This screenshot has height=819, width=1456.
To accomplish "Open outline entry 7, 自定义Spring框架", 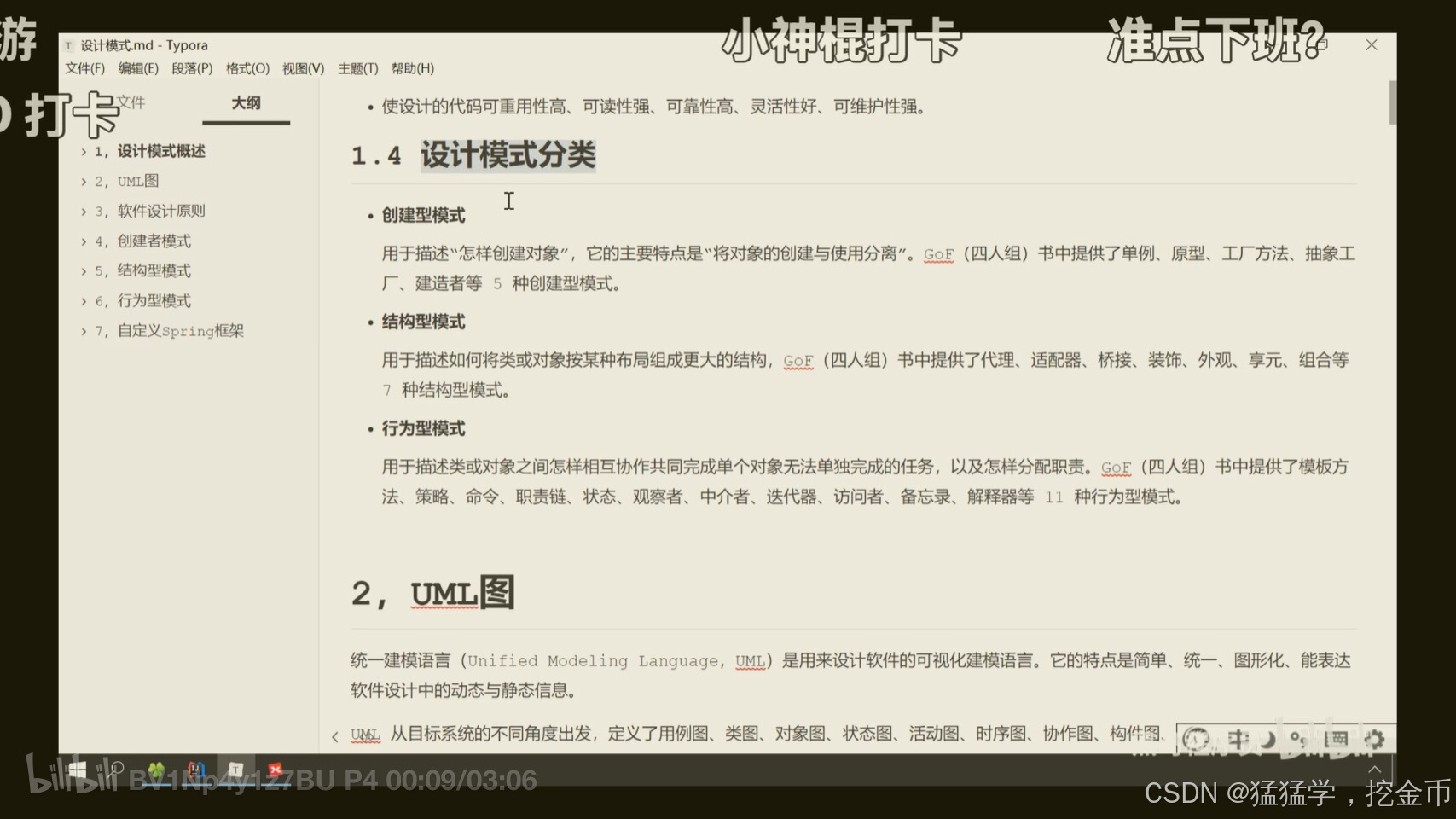I will (x=169, y=330).
